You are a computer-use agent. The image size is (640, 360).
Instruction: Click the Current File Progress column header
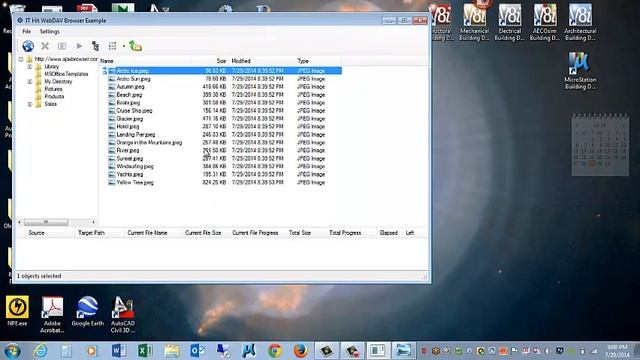[255, 233]
